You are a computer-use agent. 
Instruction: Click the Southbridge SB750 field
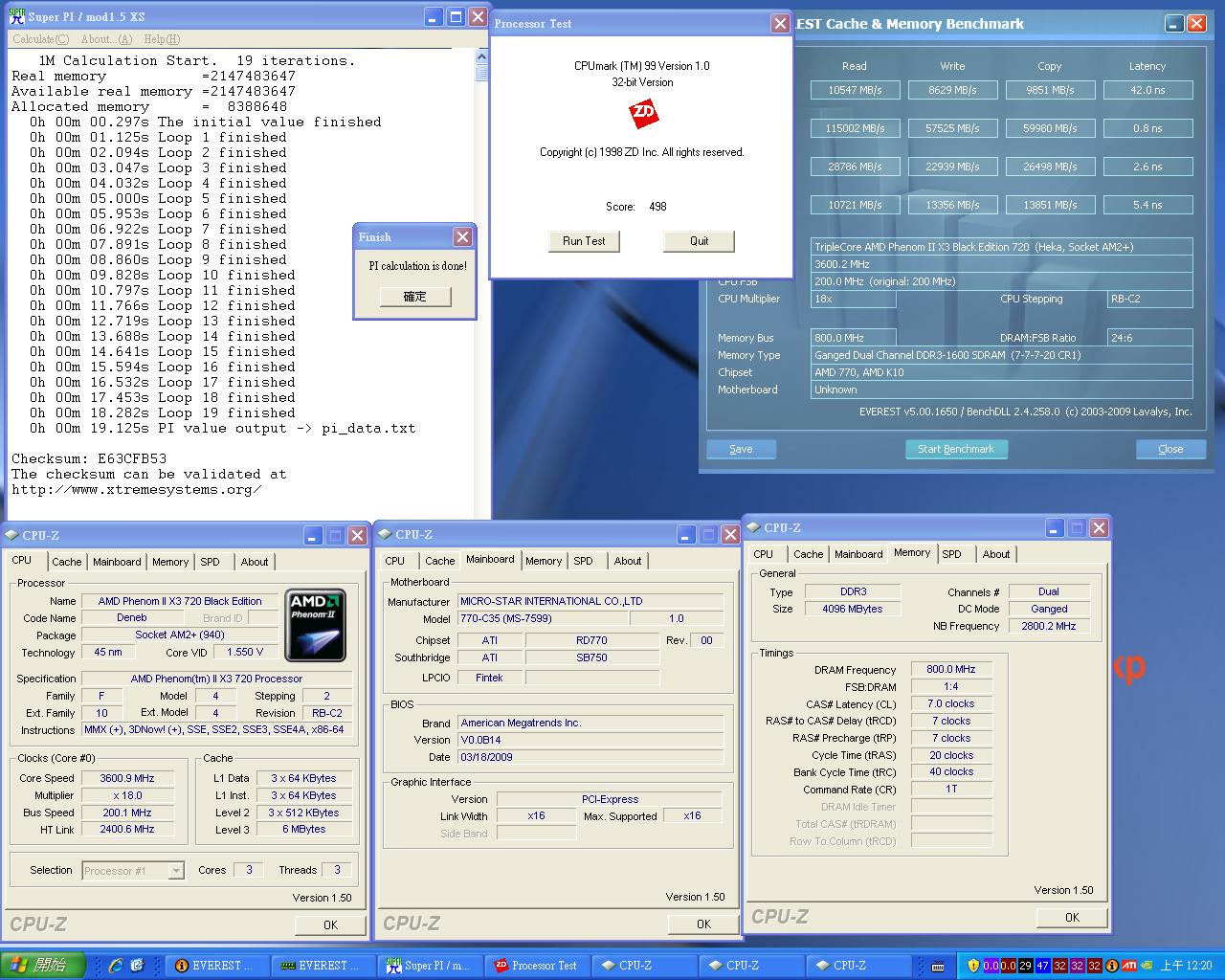(x=591, y=657)
